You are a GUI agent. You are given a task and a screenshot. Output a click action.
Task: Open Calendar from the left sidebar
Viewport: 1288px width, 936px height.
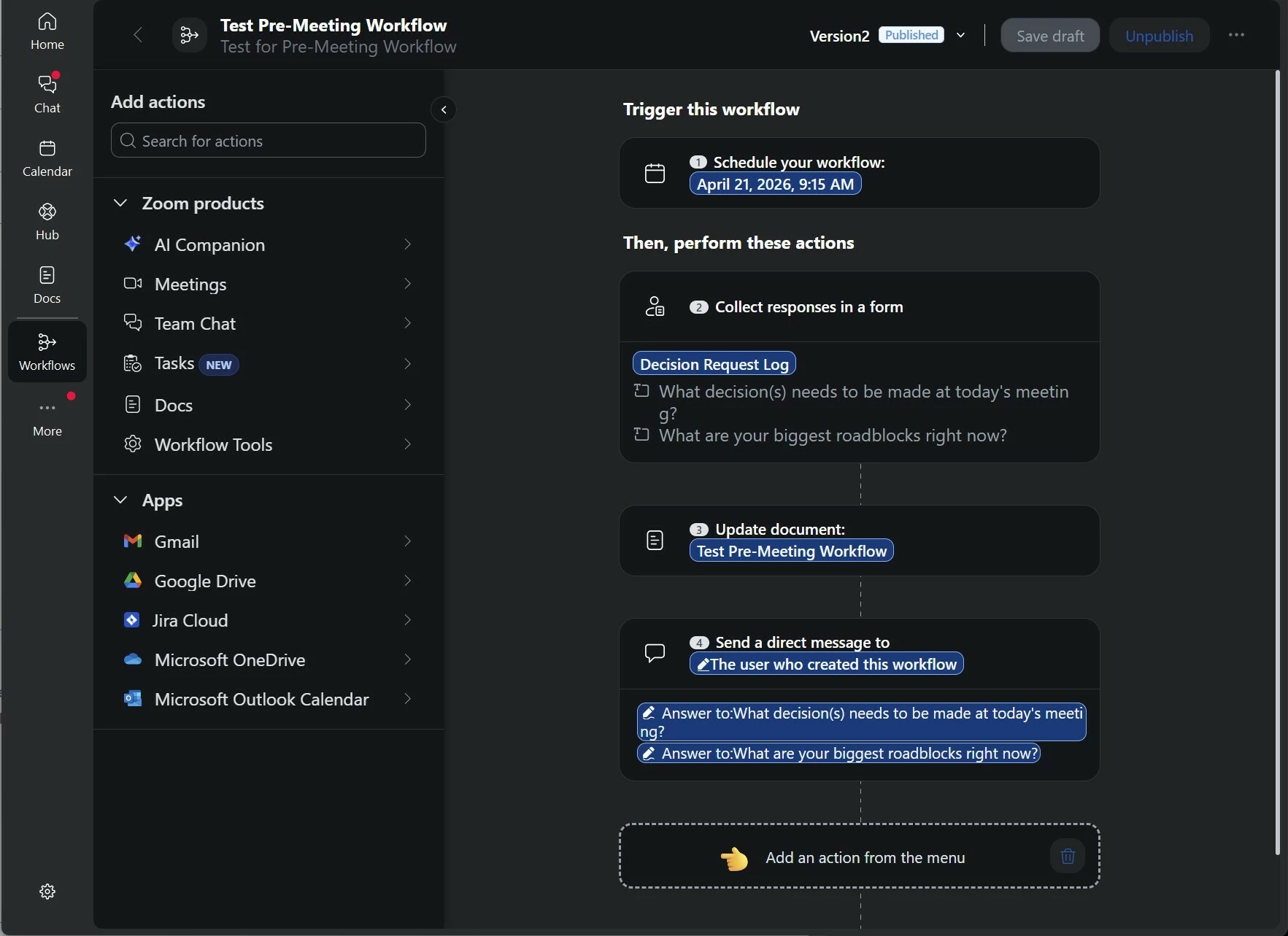[47, 158]
